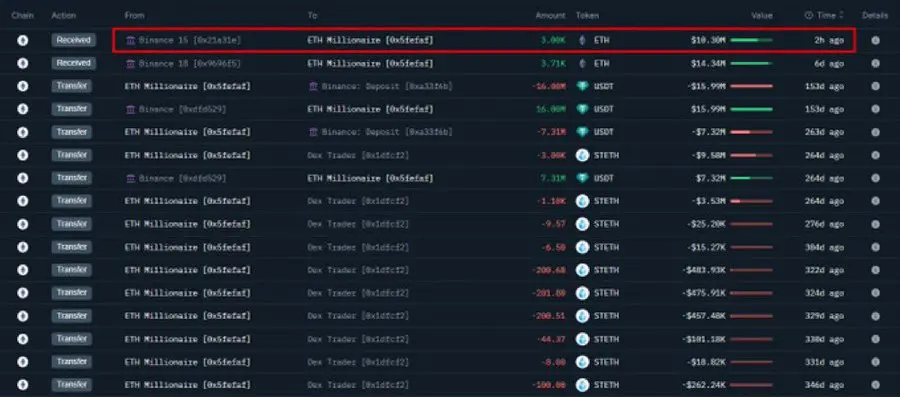Click the Value column header
This screenshot has height=397, width=900.
762,15
